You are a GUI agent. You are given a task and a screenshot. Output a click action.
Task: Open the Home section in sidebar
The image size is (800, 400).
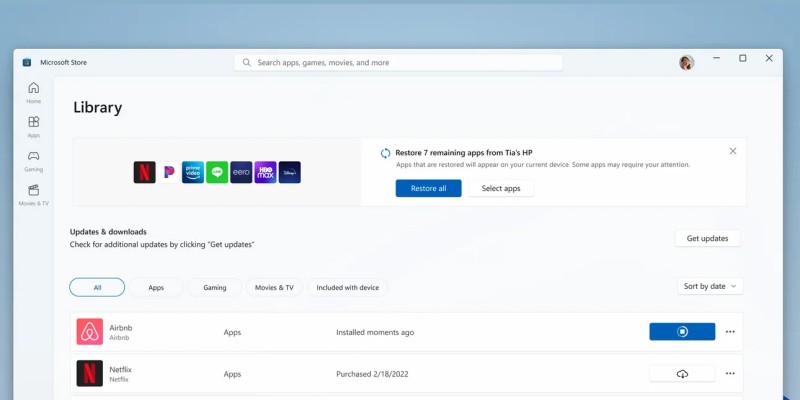click(x=34, y=92)
